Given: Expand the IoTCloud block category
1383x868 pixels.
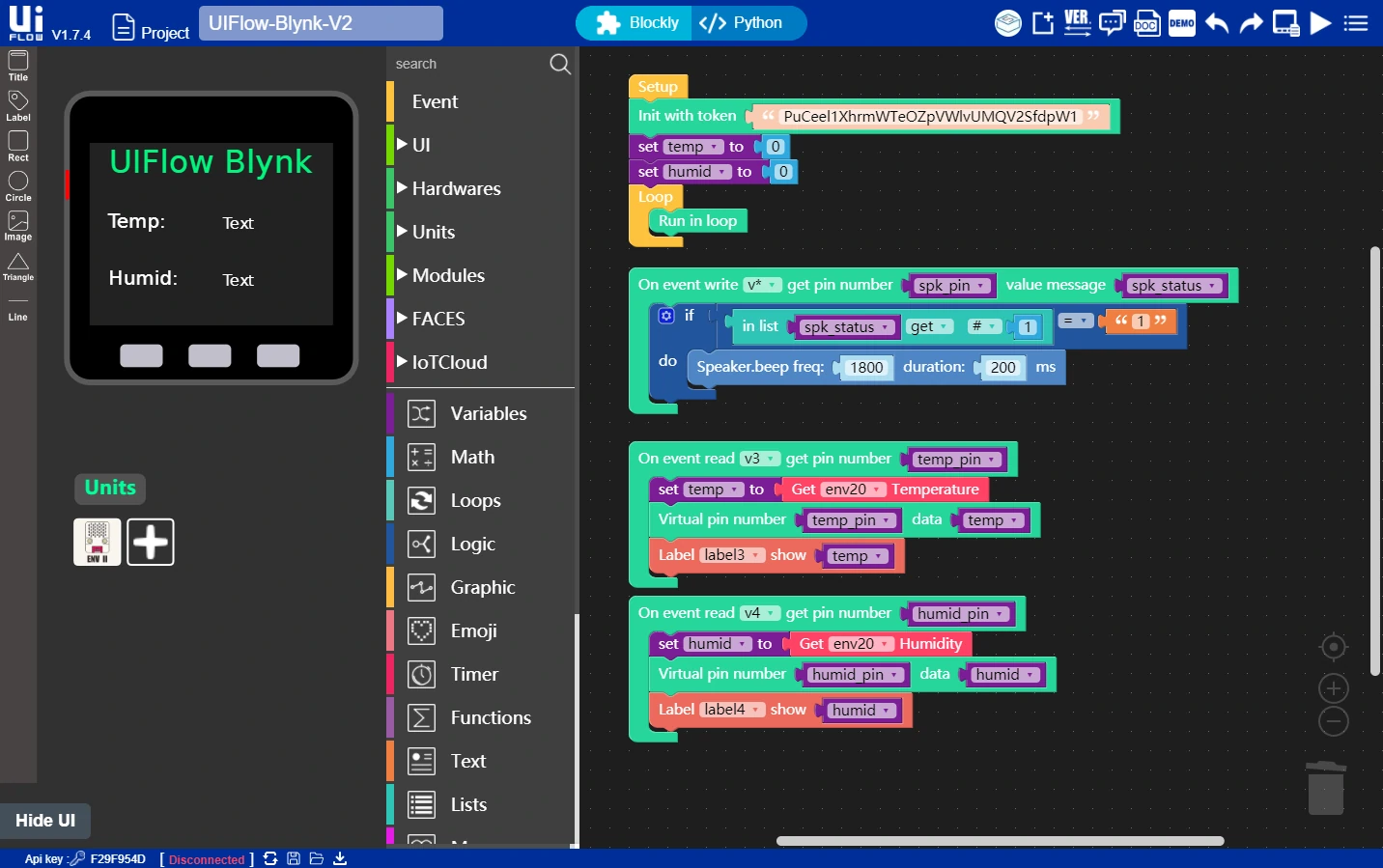Looking at the screenshot, I should 449,362.
